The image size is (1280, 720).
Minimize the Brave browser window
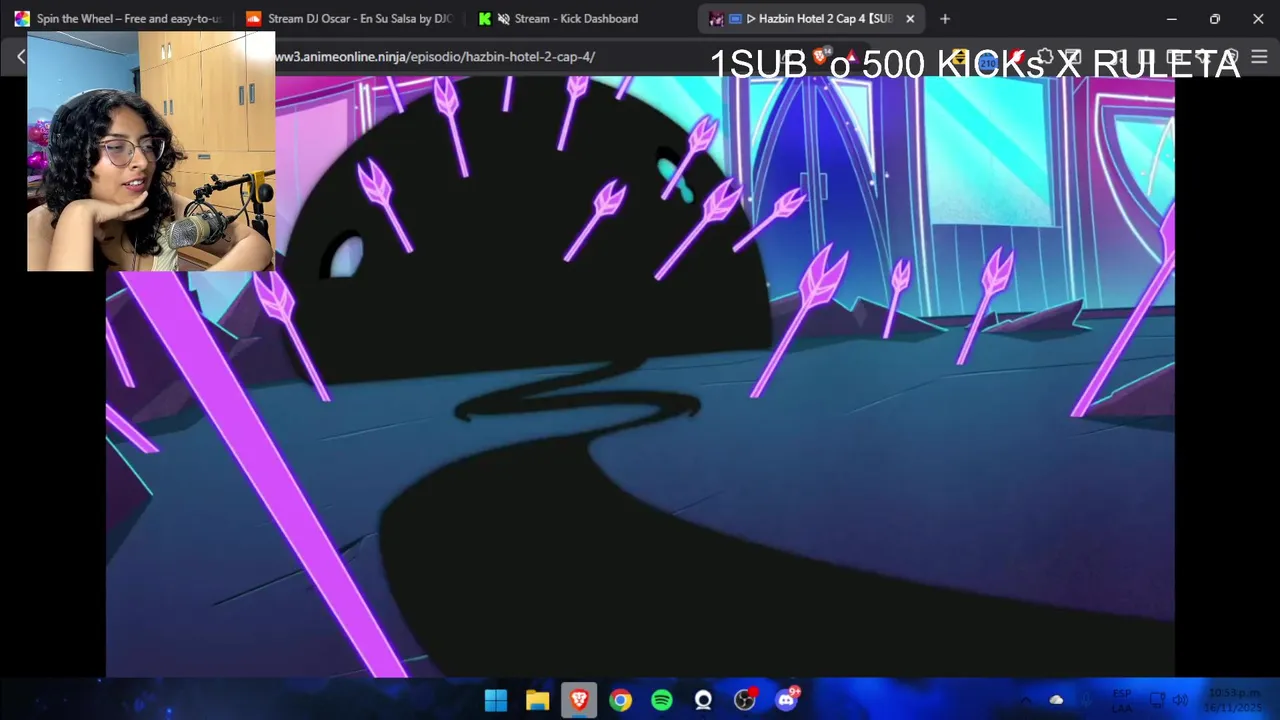(1172, 18)
